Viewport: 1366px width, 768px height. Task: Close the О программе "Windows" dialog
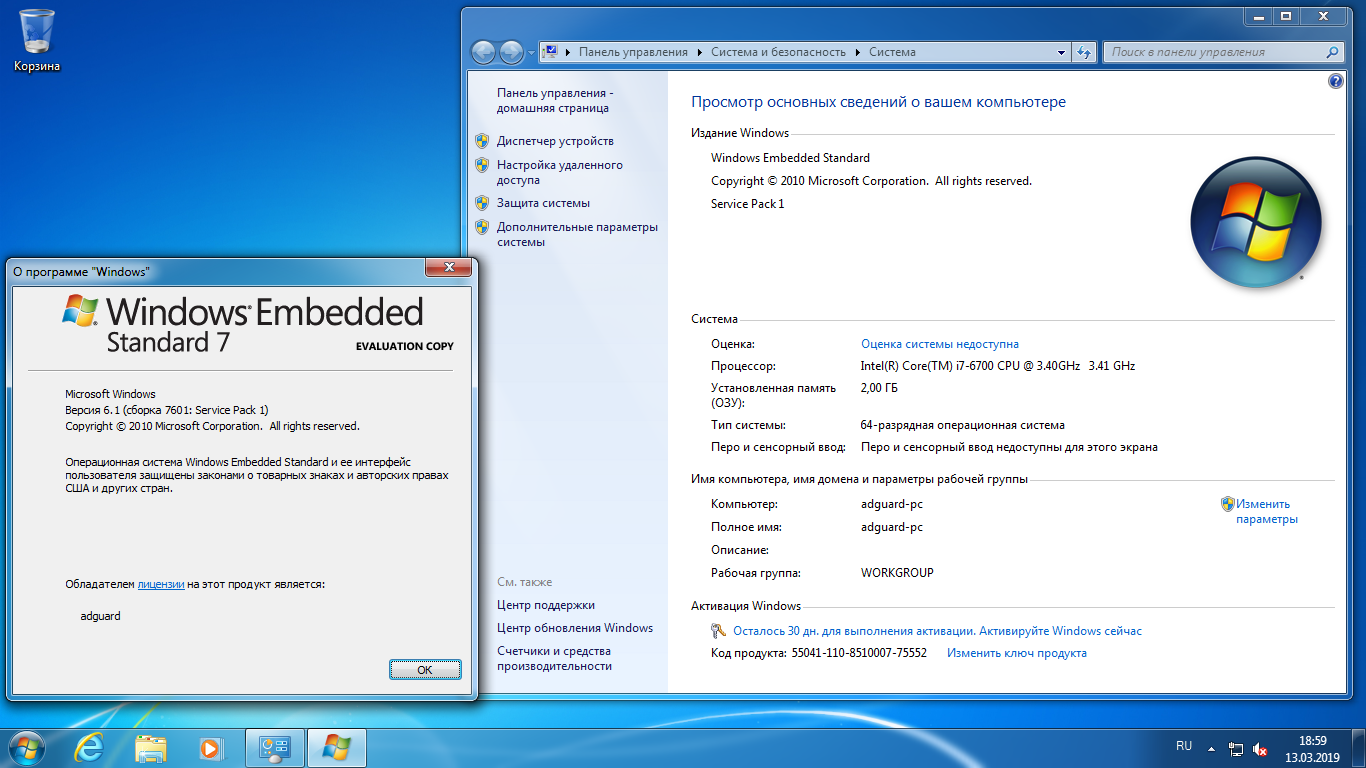tap(448, 267)
